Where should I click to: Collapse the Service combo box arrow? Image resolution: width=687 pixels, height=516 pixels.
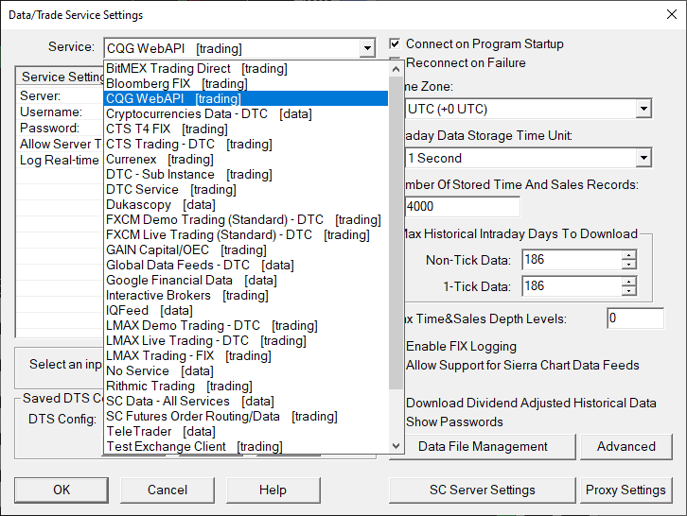tap(367, 48)
